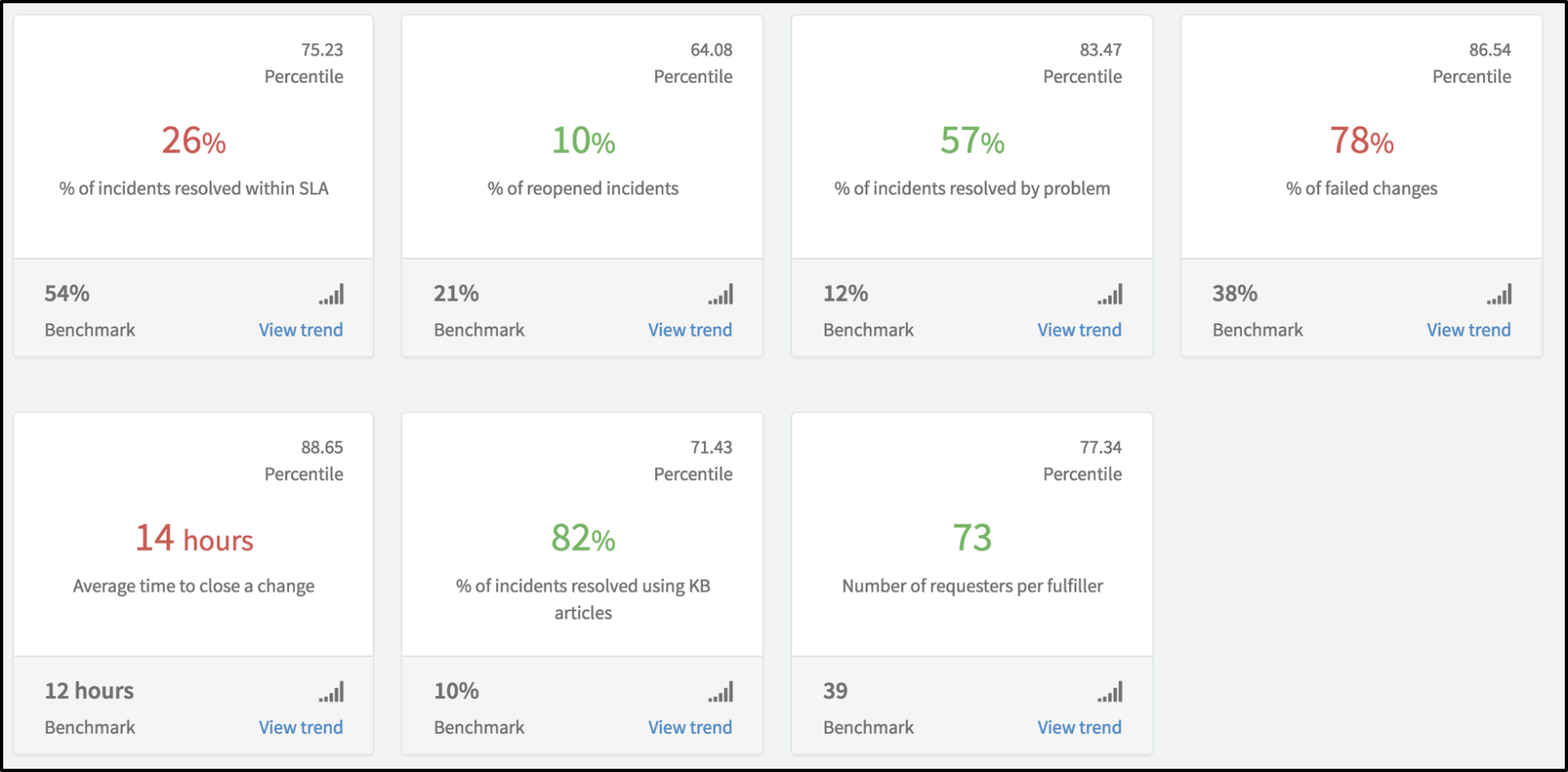Viewport: 1568px width, 772px height.
Task: Open trend for average time to close a change
Action: coord(301,726)
